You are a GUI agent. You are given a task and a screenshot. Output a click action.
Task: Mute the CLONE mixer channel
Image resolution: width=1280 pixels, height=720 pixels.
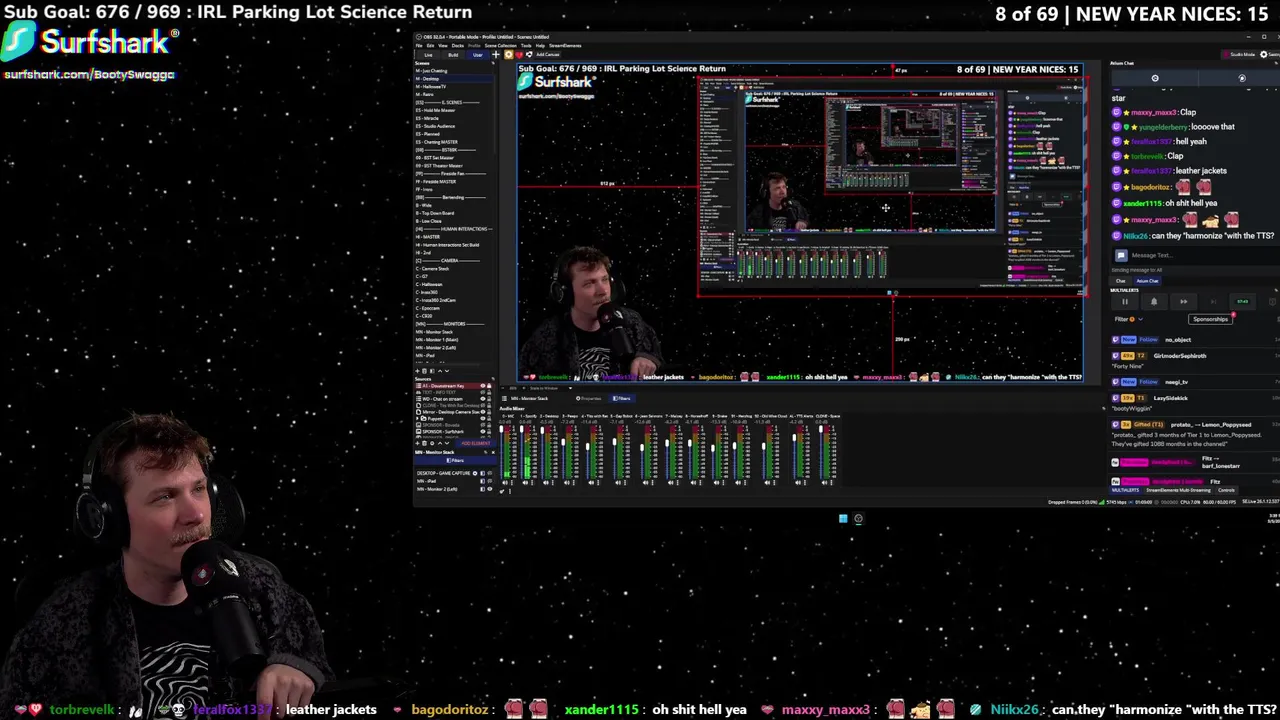point(824,483)
